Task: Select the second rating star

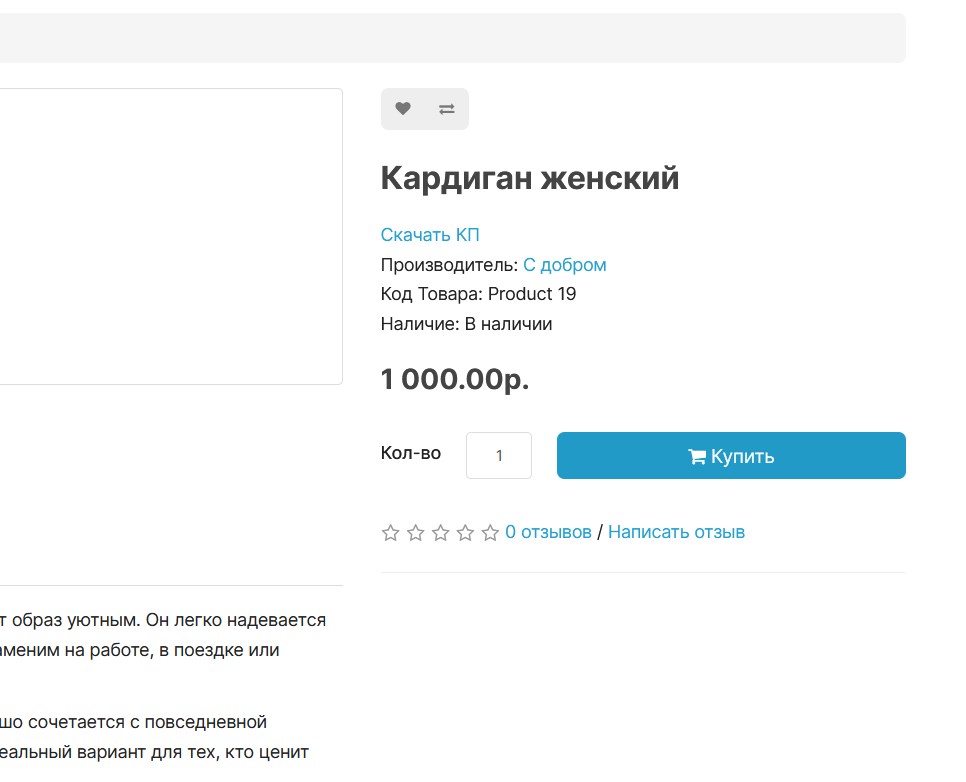Action: pos(416,533)
